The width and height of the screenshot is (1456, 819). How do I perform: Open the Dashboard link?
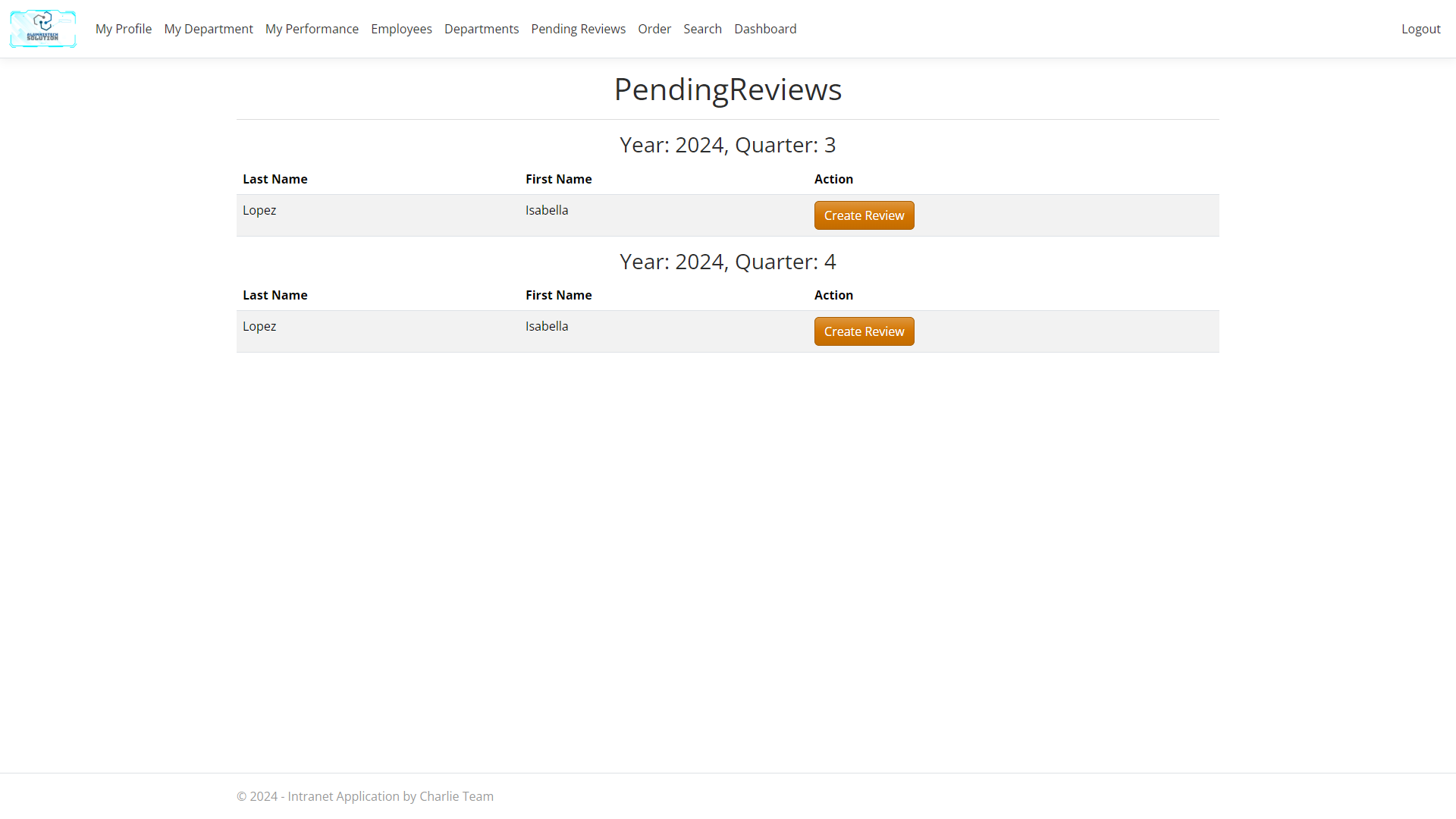tap(765, 29)
